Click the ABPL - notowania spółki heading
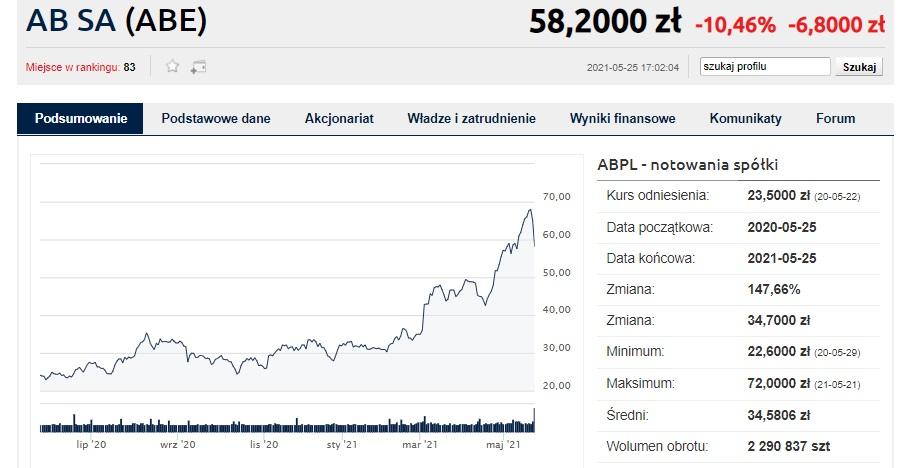 pos(687,165)
